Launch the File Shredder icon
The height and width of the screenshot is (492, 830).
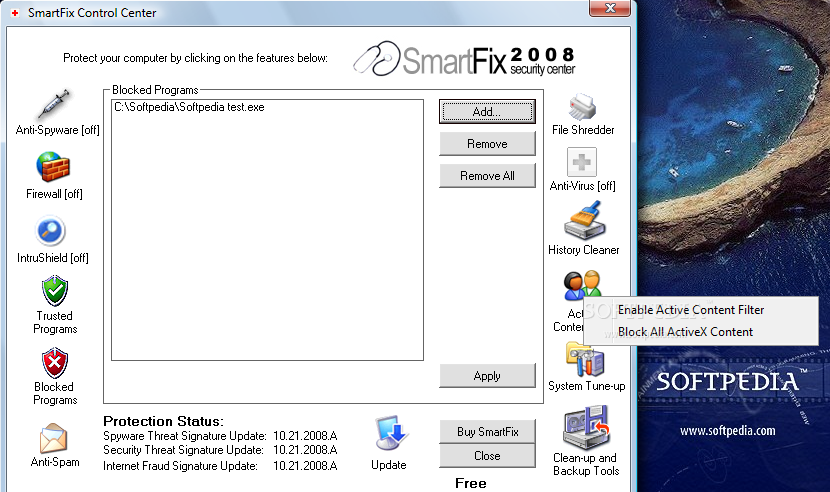(x=582, y=106)
